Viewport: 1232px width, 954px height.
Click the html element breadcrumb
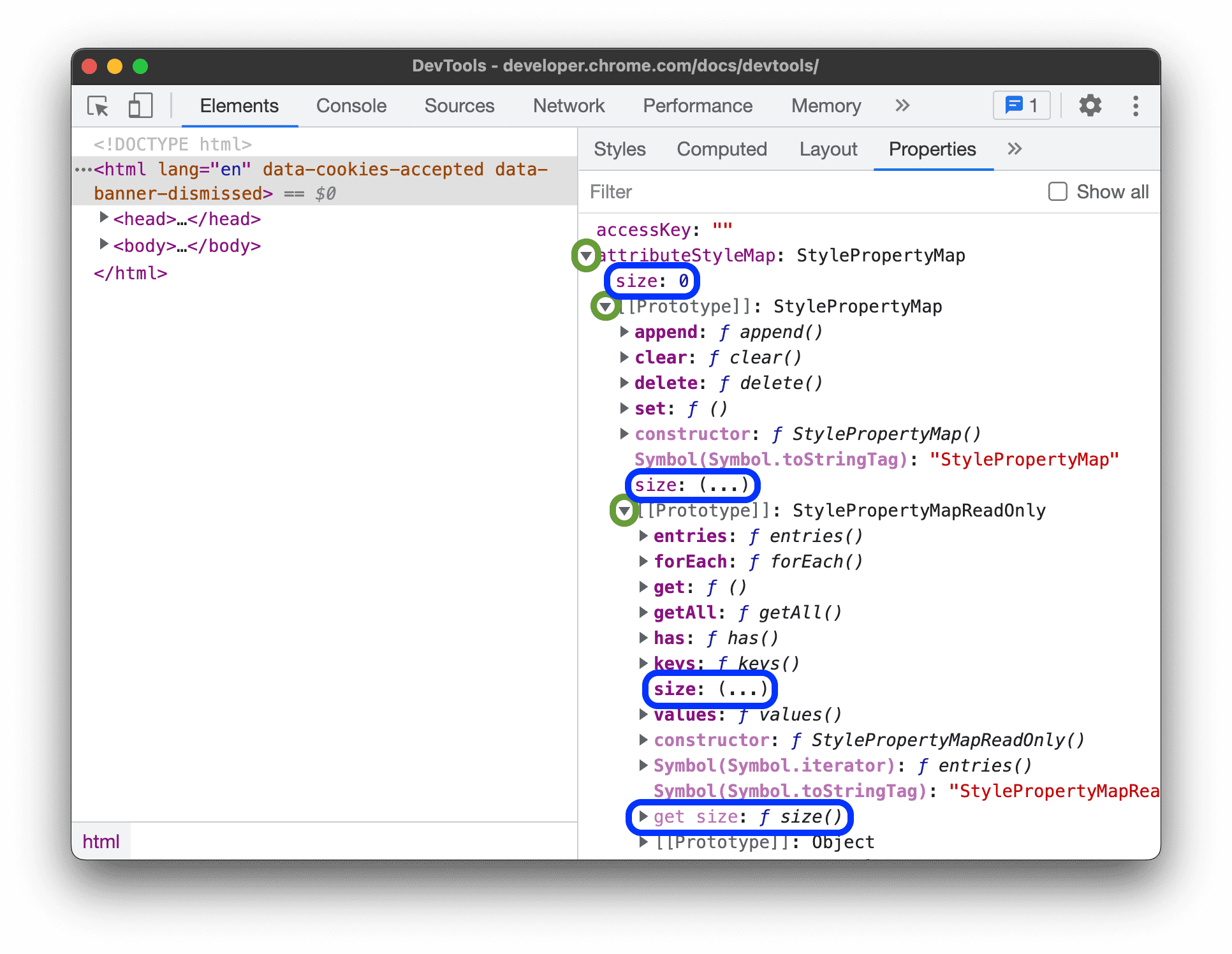click(100, 842)
